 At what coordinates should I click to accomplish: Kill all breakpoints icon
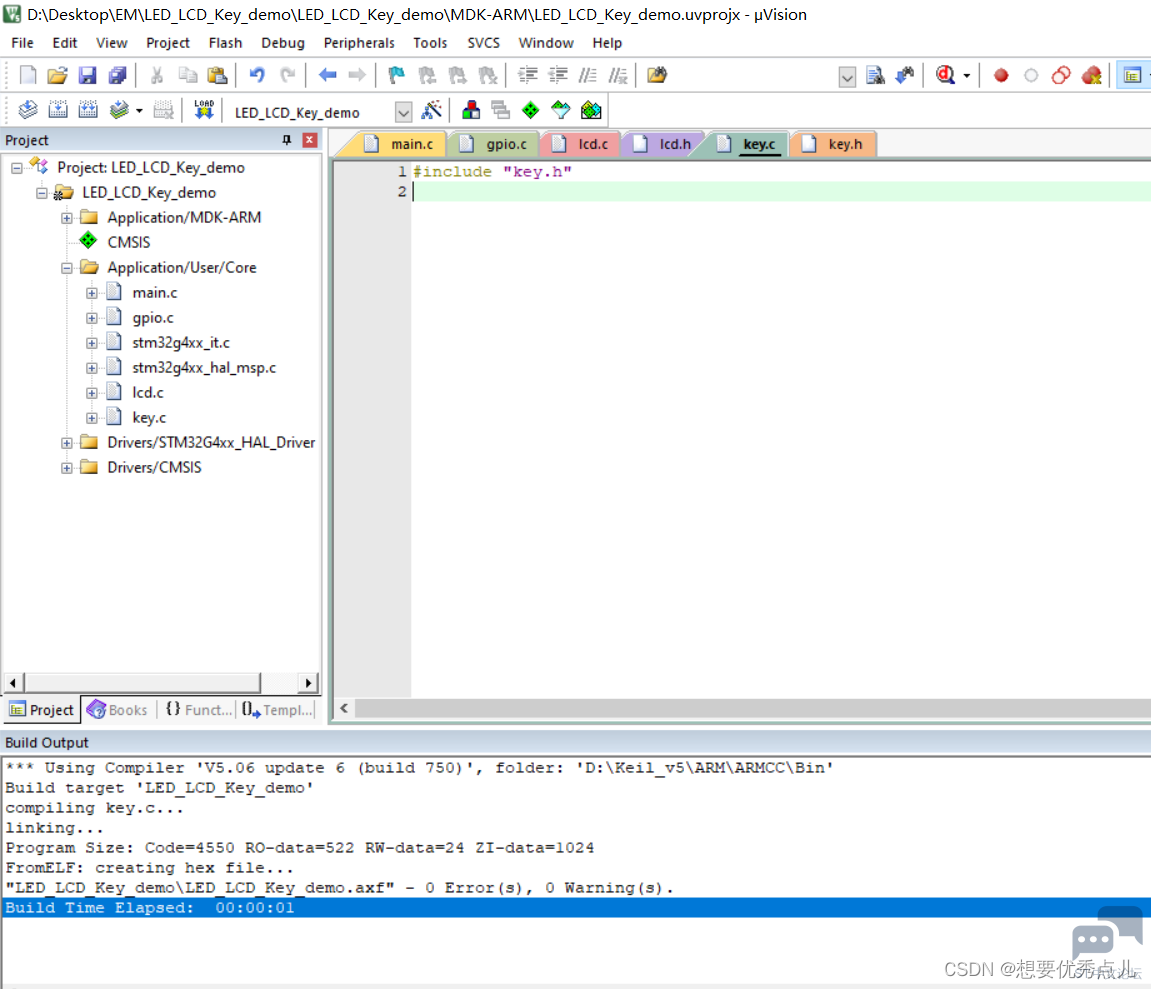tap(1092, 75)
